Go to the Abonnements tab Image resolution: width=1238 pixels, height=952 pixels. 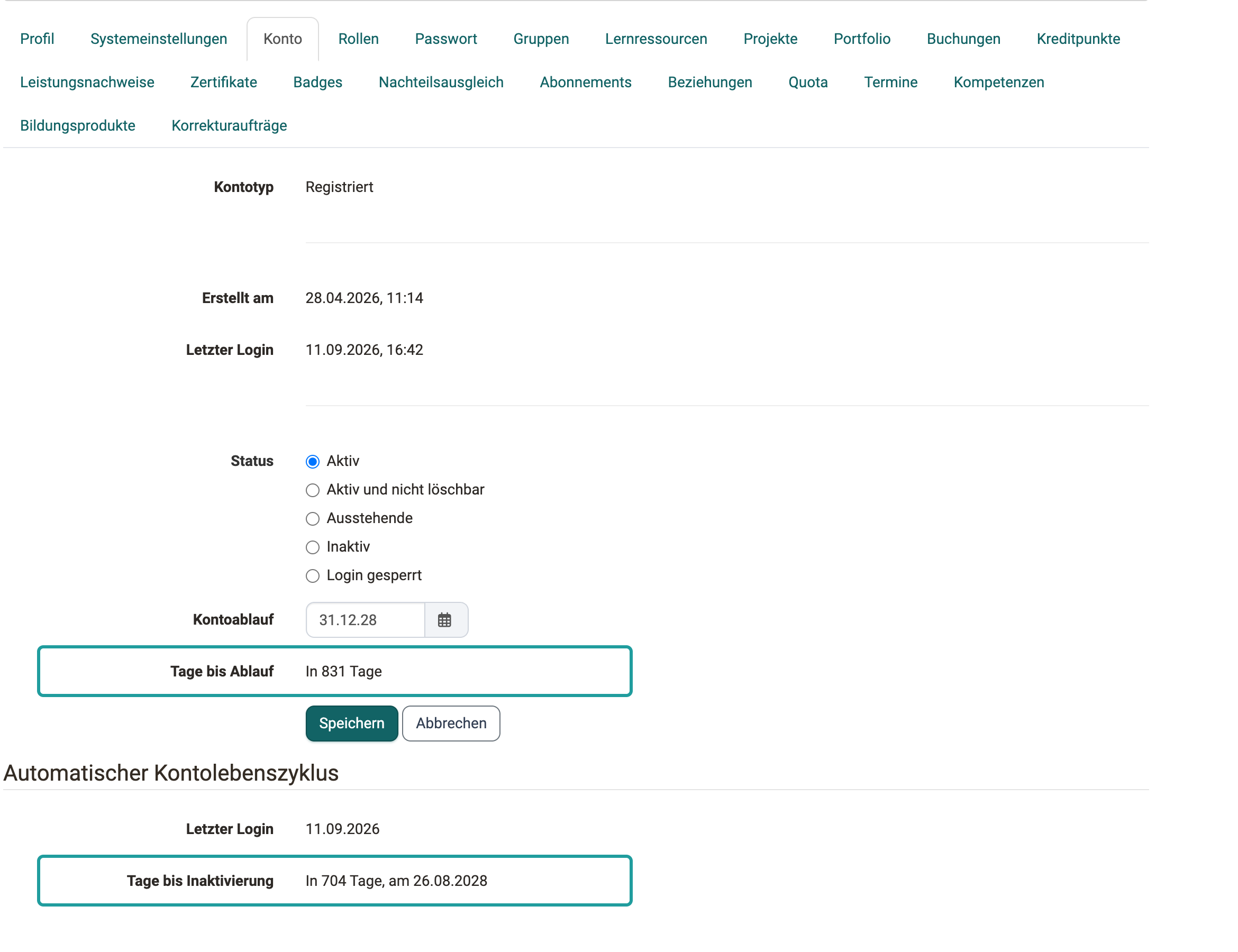586,83
